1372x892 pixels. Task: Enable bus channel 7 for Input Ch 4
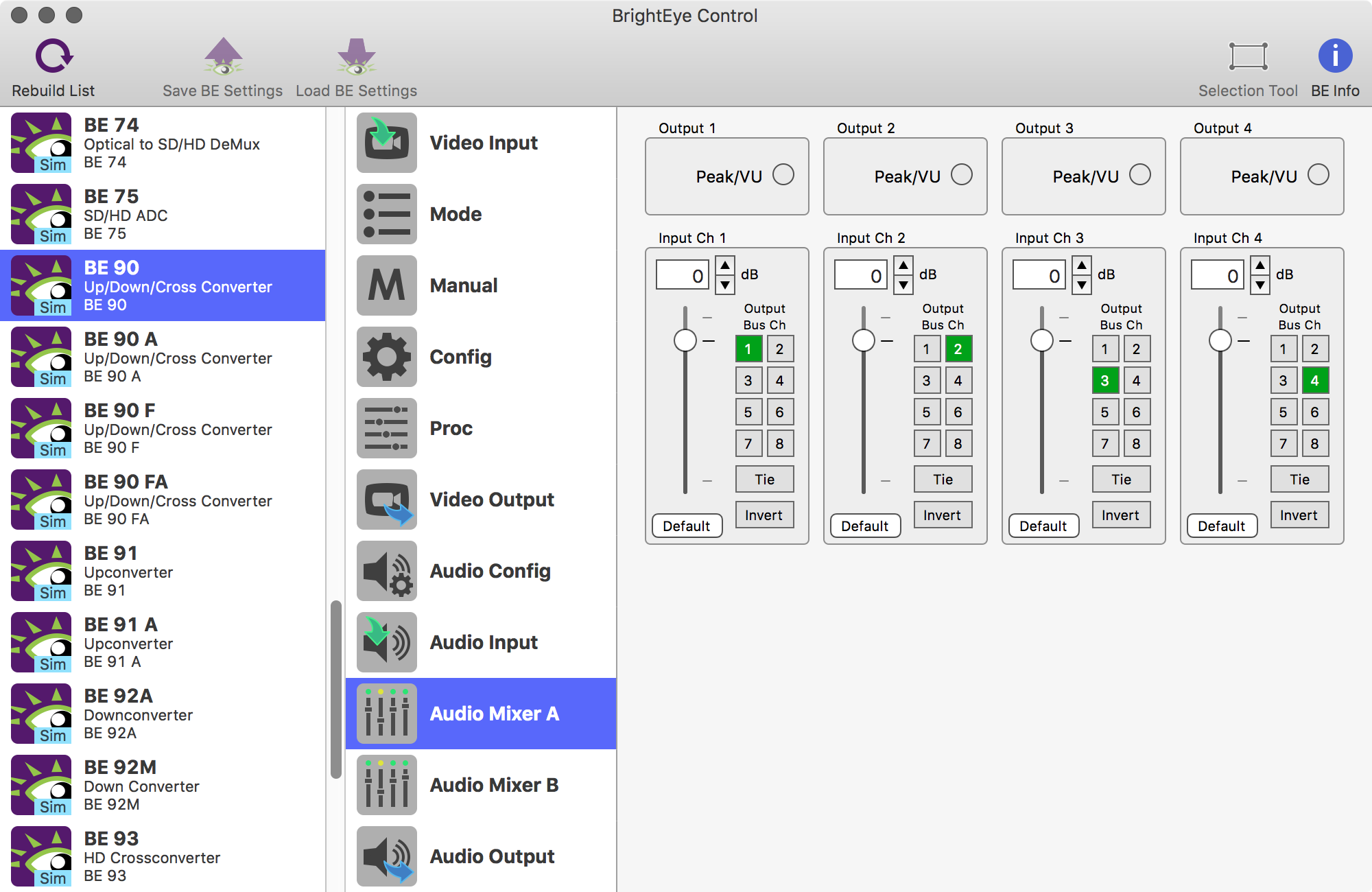pyautogui.click(x=1284, y=443)
